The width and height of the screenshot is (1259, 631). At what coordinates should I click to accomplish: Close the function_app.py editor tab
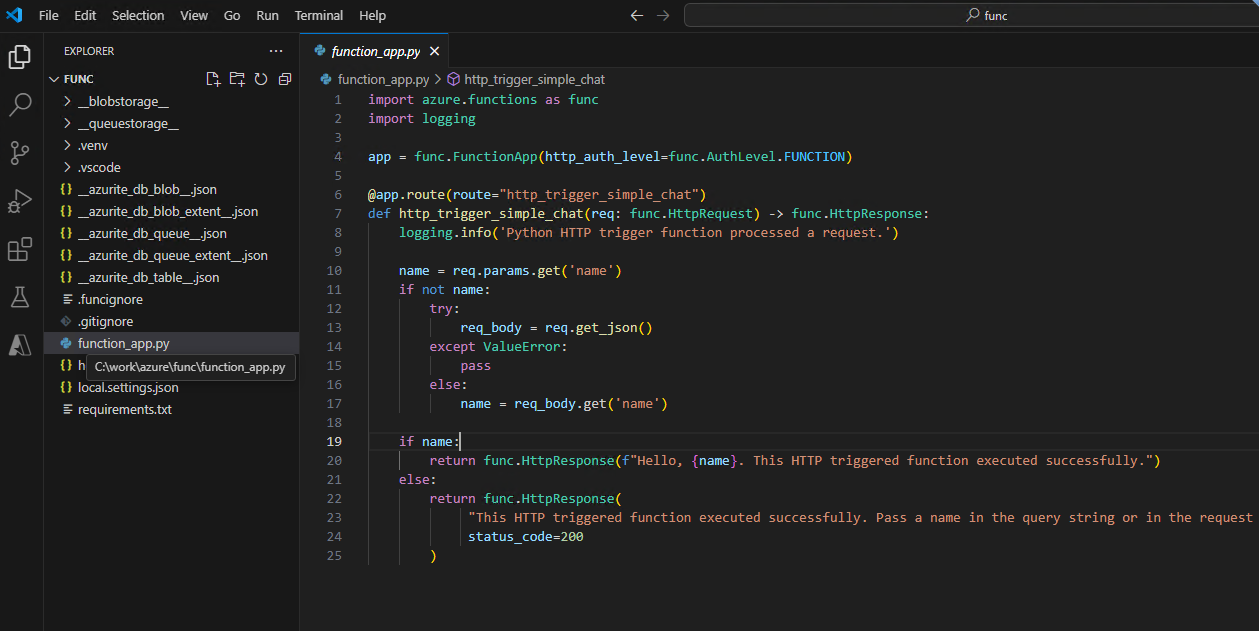434,52
